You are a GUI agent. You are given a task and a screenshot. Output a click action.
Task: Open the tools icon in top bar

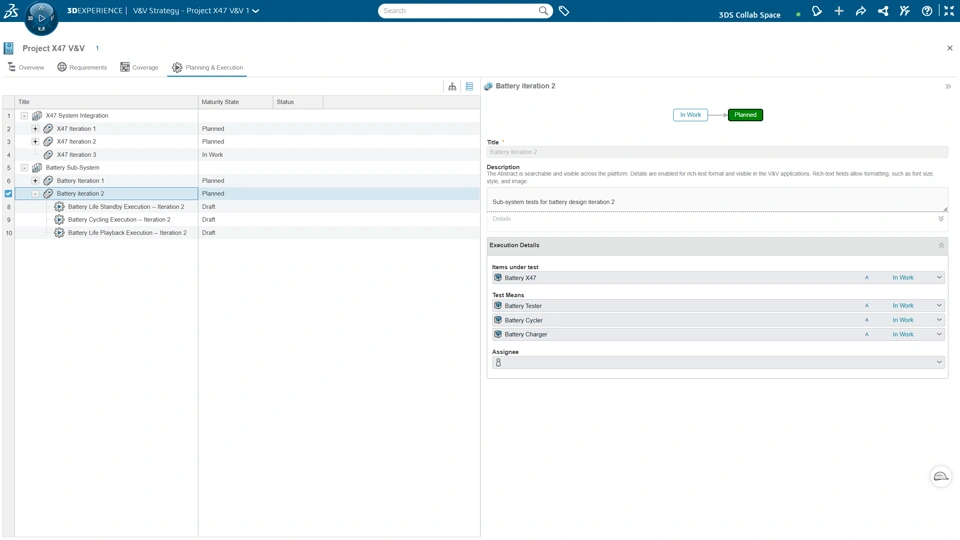click(905, 11)
